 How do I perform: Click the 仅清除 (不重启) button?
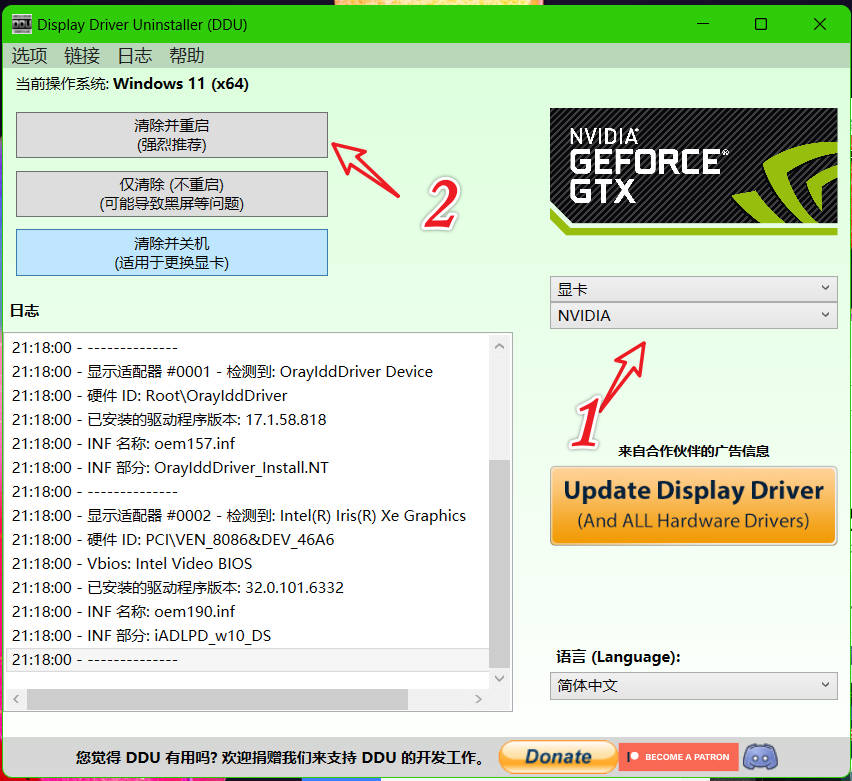[172, 194]
